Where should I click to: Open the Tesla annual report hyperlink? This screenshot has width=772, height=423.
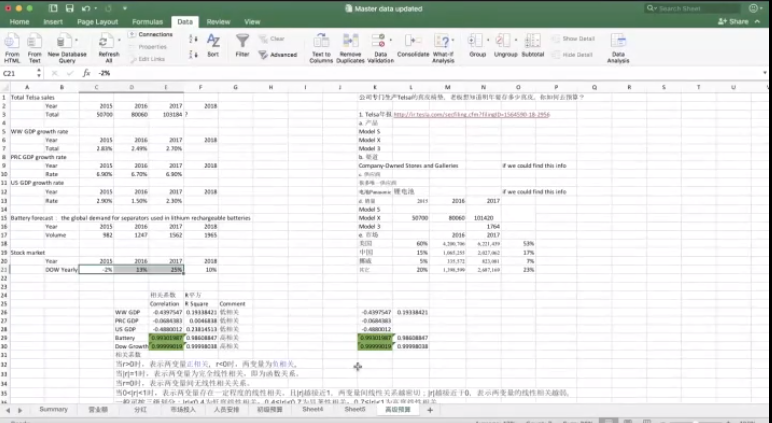point(470,115)
